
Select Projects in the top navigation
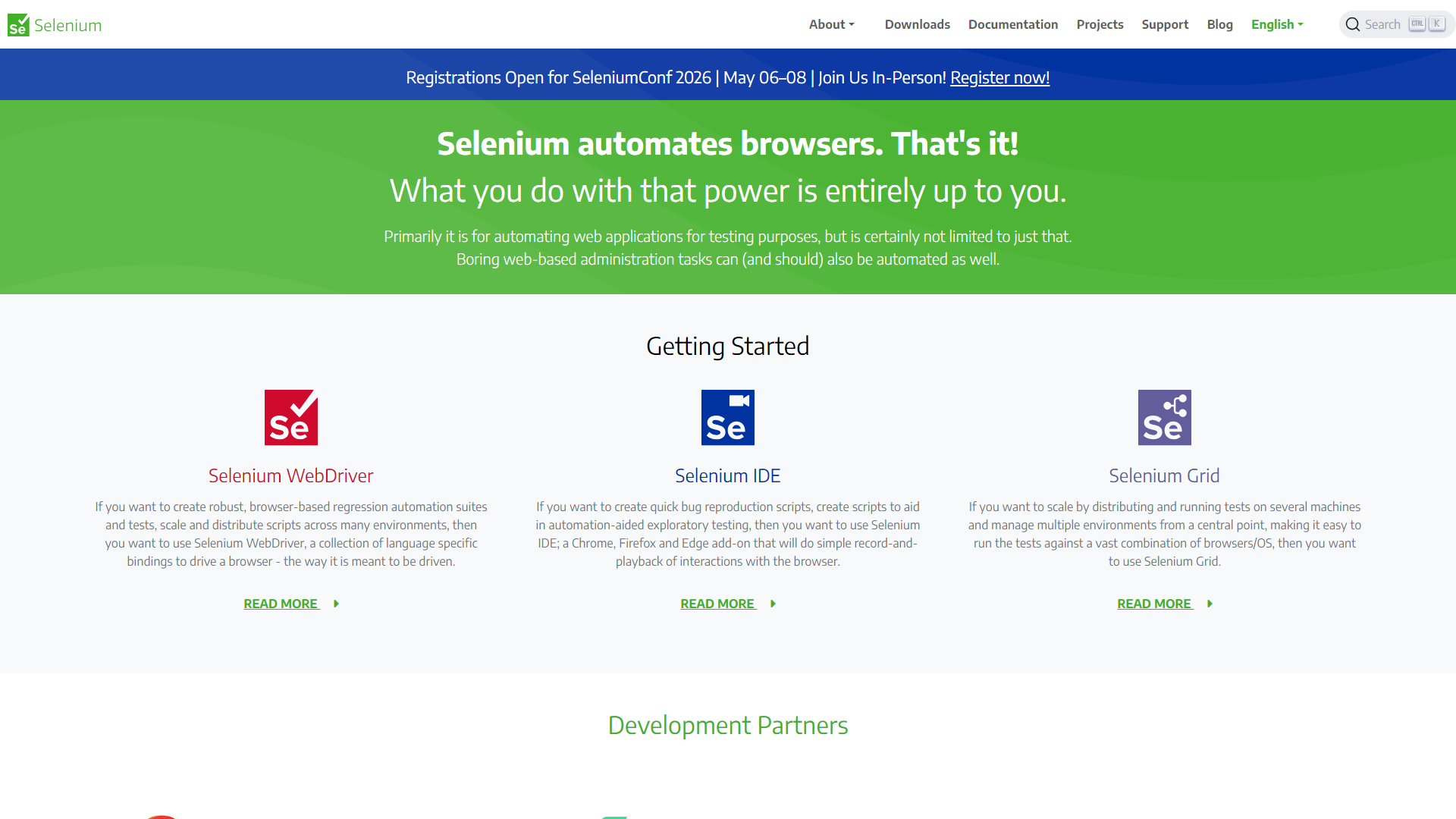tap(1100, 24)
